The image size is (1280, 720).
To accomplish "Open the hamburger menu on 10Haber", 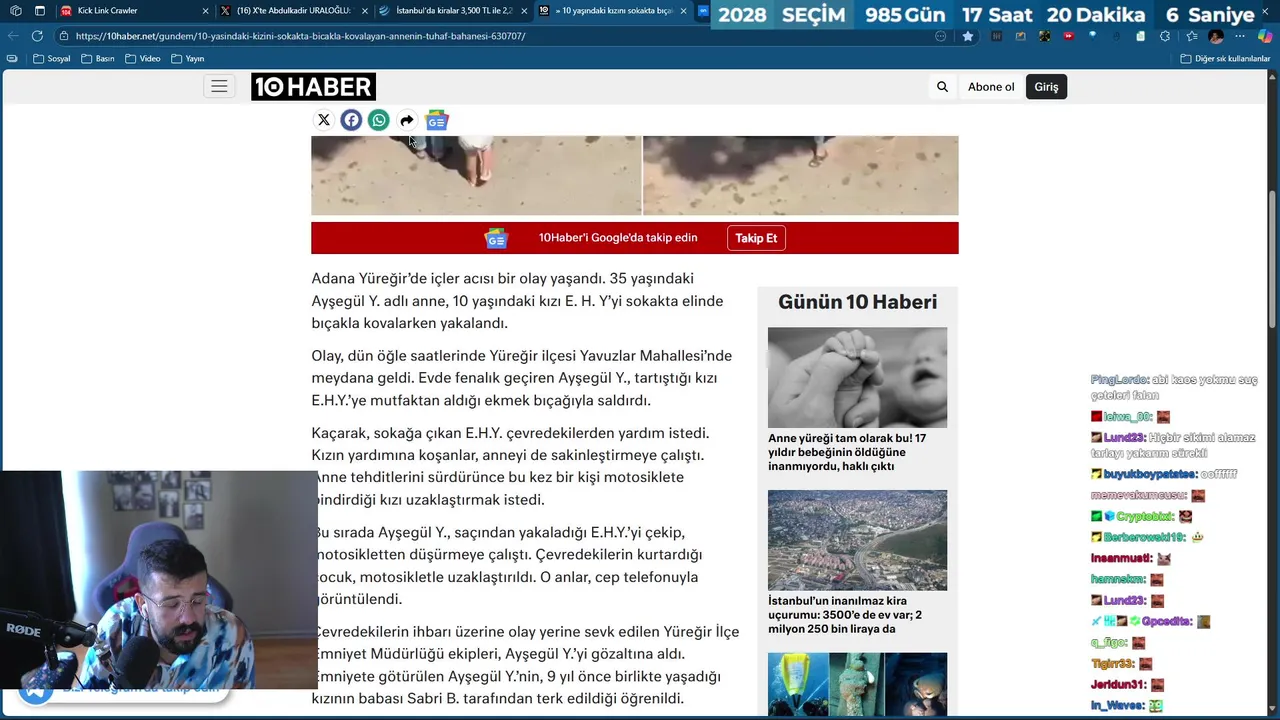I will (x=219, y=86).
